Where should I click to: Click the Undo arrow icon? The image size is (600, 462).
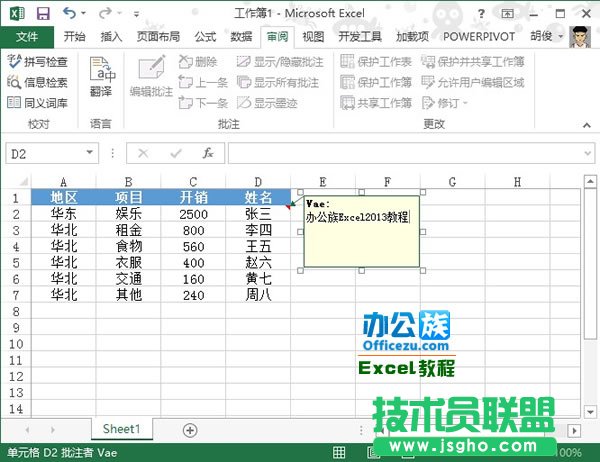69,13
